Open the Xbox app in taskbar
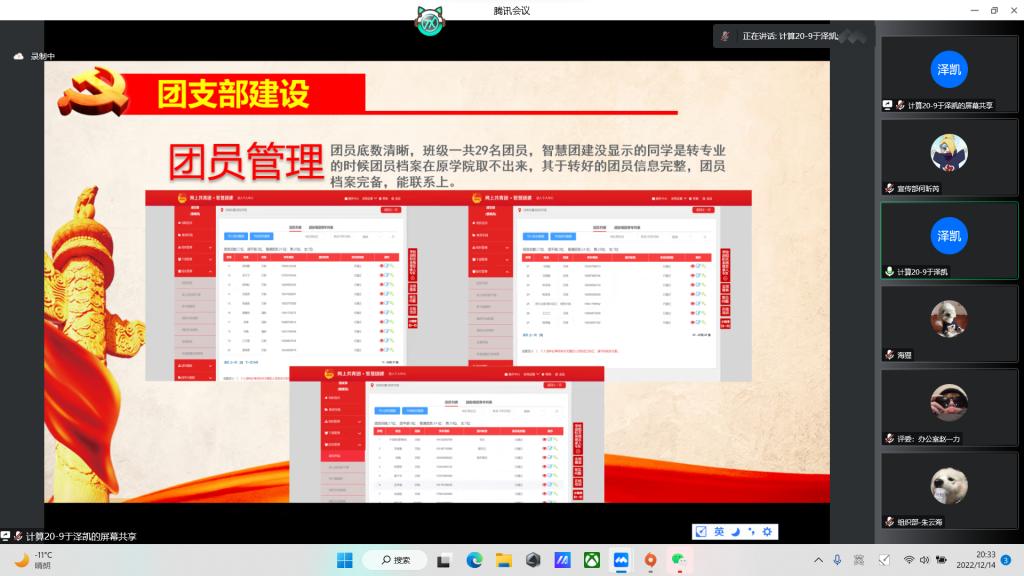The height and width of the screenshot is (576, 1024). point(592,560)
